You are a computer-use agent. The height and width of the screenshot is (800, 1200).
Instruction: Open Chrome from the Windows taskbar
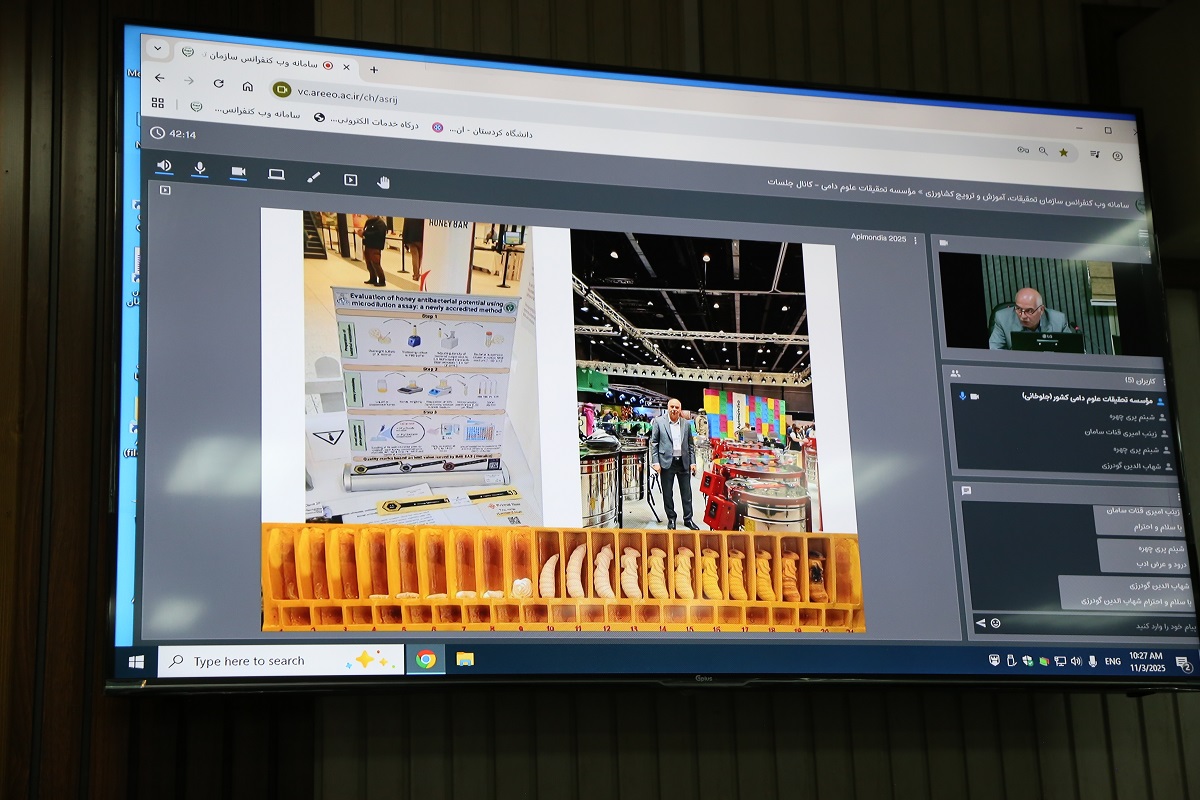pos(426,659)
